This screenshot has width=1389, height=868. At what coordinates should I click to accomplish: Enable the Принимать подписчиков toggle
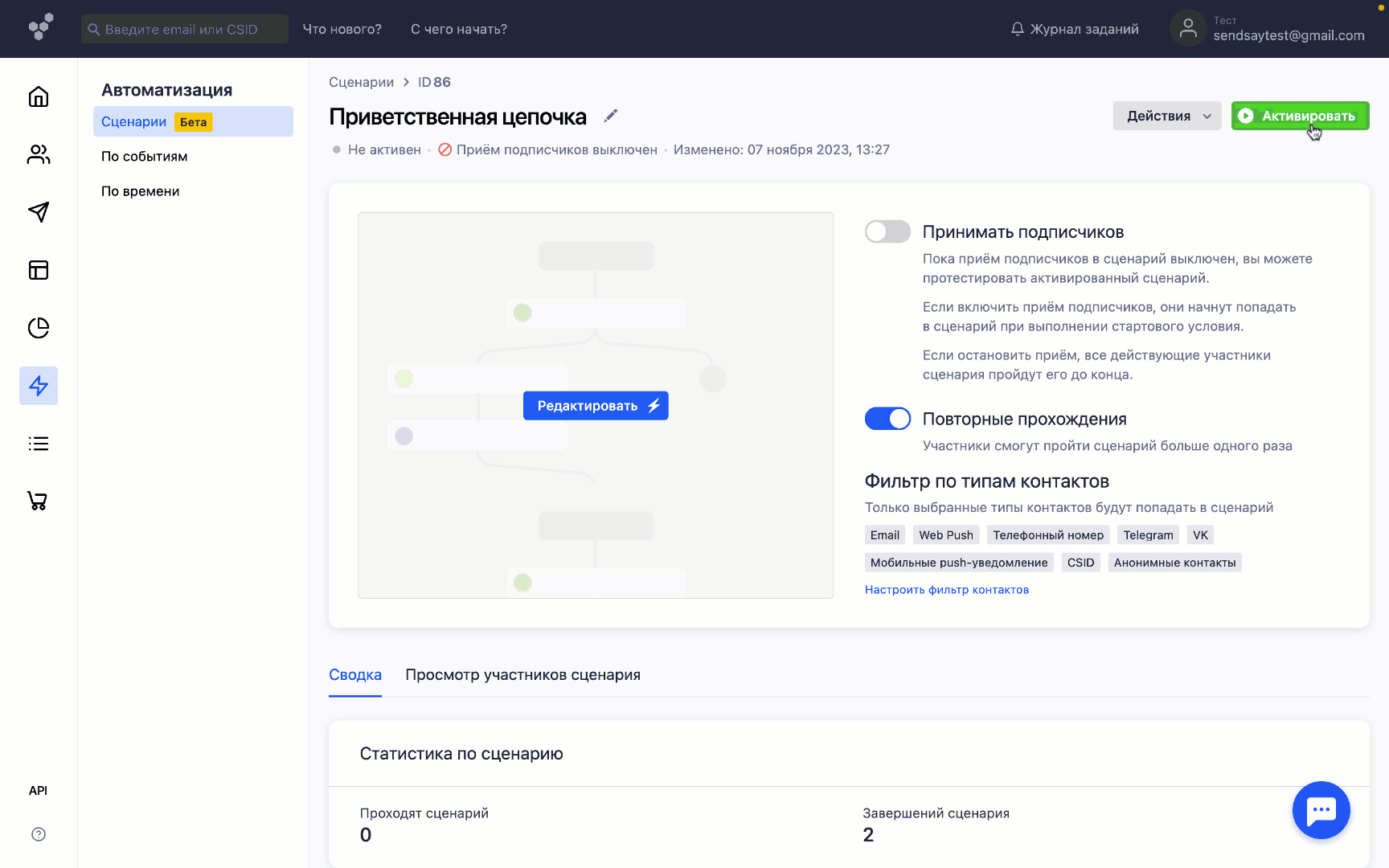pos(887,231)
